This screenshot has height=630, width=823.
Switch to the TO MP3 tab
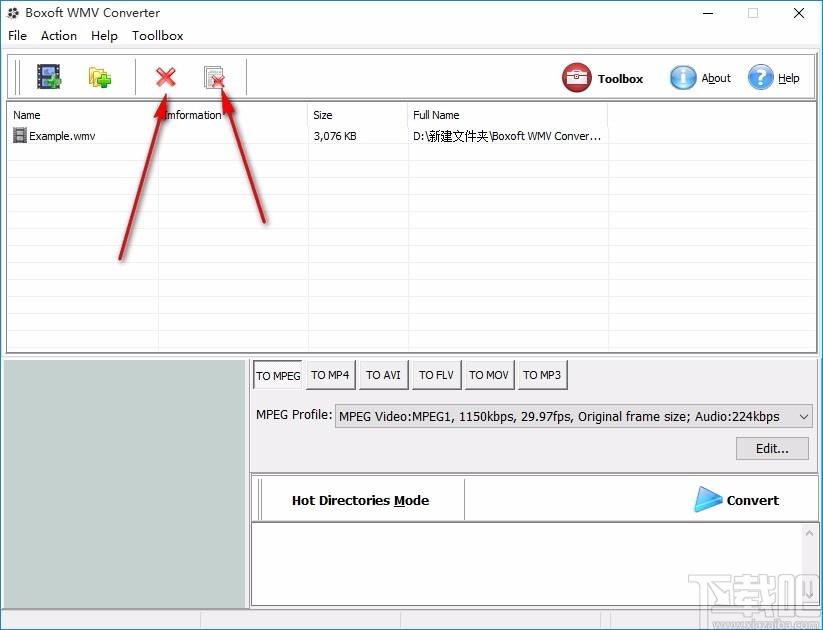[x=542, y=375]
